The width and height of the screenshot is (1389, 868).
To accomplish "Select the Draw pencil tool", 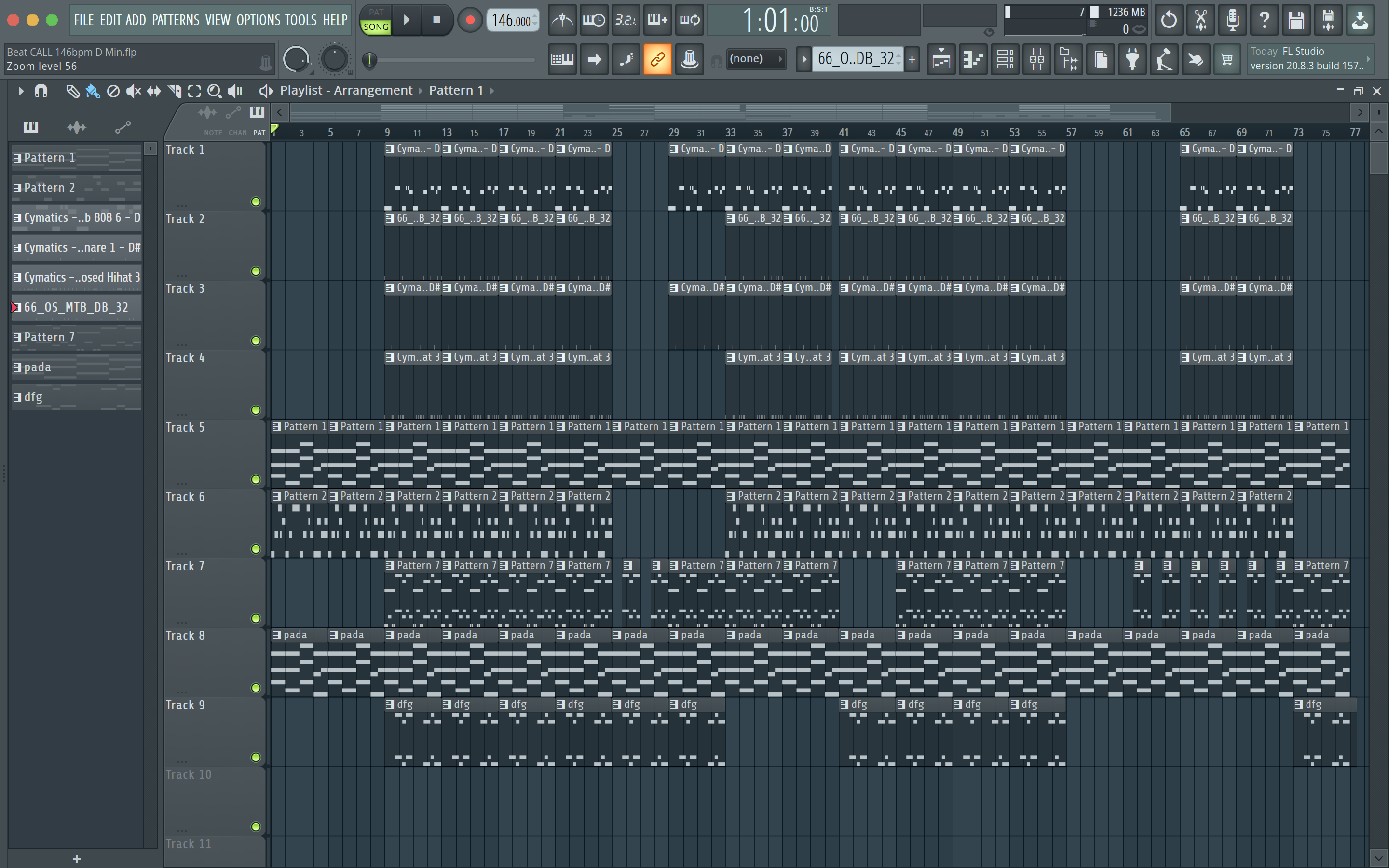I will (72, 91).
